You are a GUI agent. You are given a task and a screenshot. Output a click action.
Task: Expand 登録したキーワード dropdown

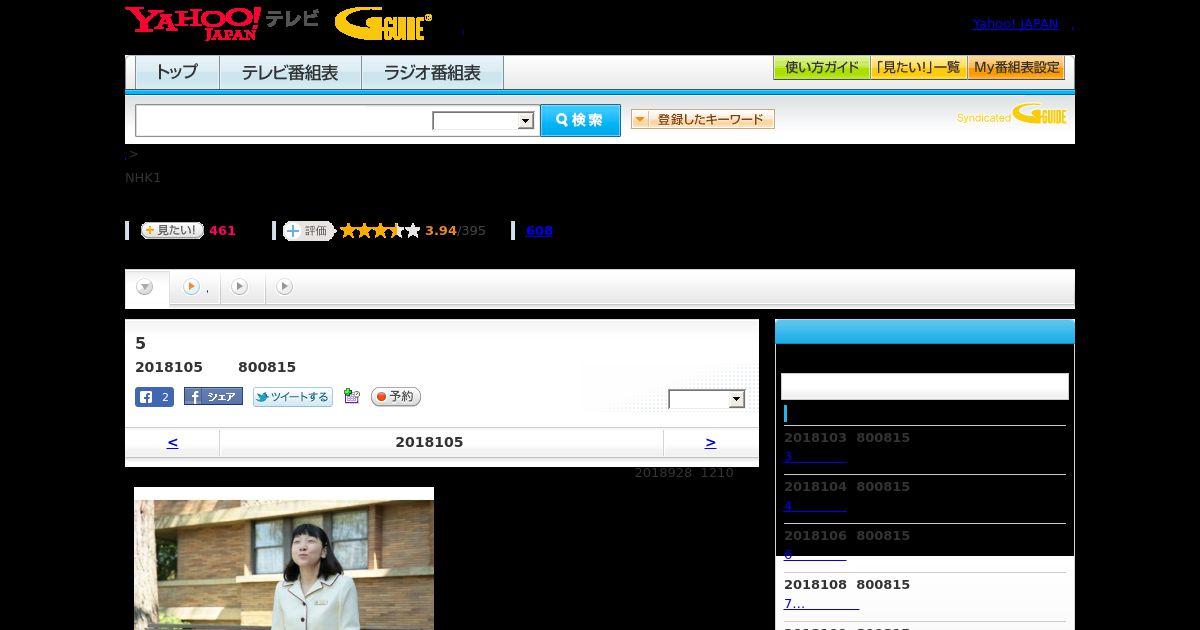pyautogui.click(x=703, y=119)
